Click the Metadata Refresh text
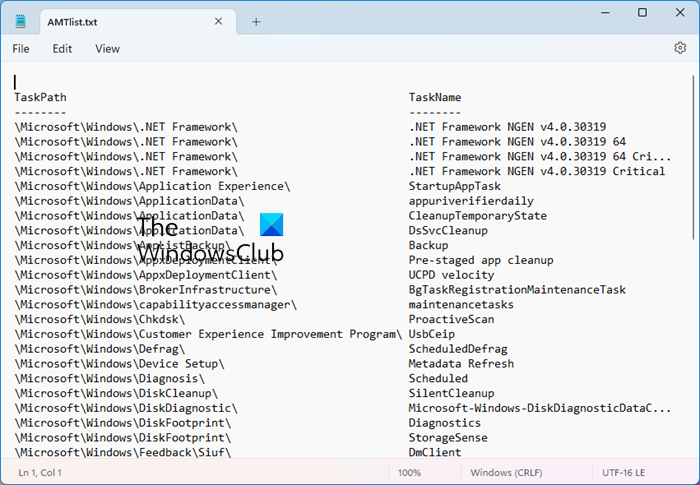This screenshot has height=485, width=700. point(461,364)
